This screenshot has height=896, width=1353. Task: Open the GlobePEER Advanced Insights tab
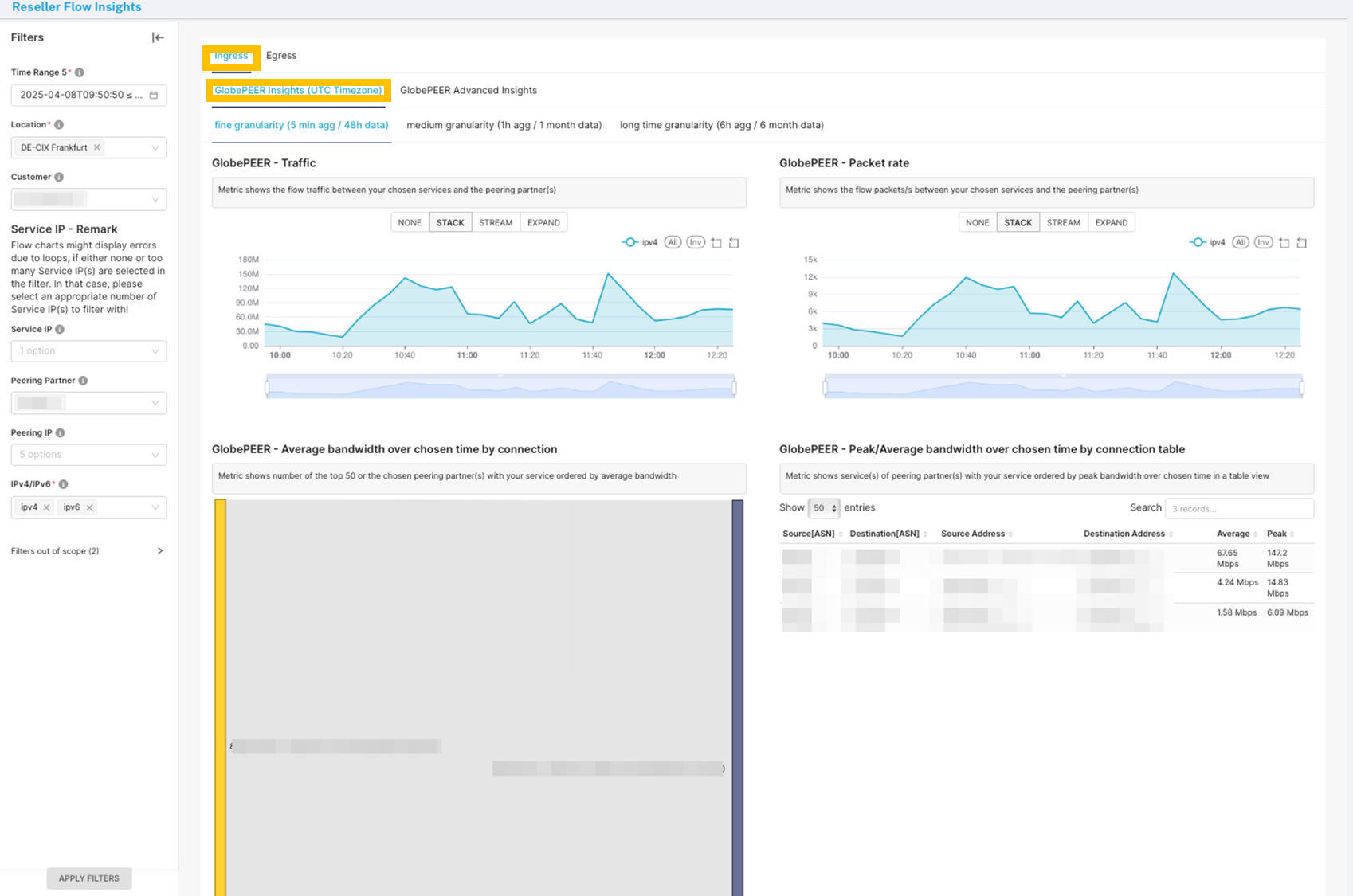pos(469,90)
